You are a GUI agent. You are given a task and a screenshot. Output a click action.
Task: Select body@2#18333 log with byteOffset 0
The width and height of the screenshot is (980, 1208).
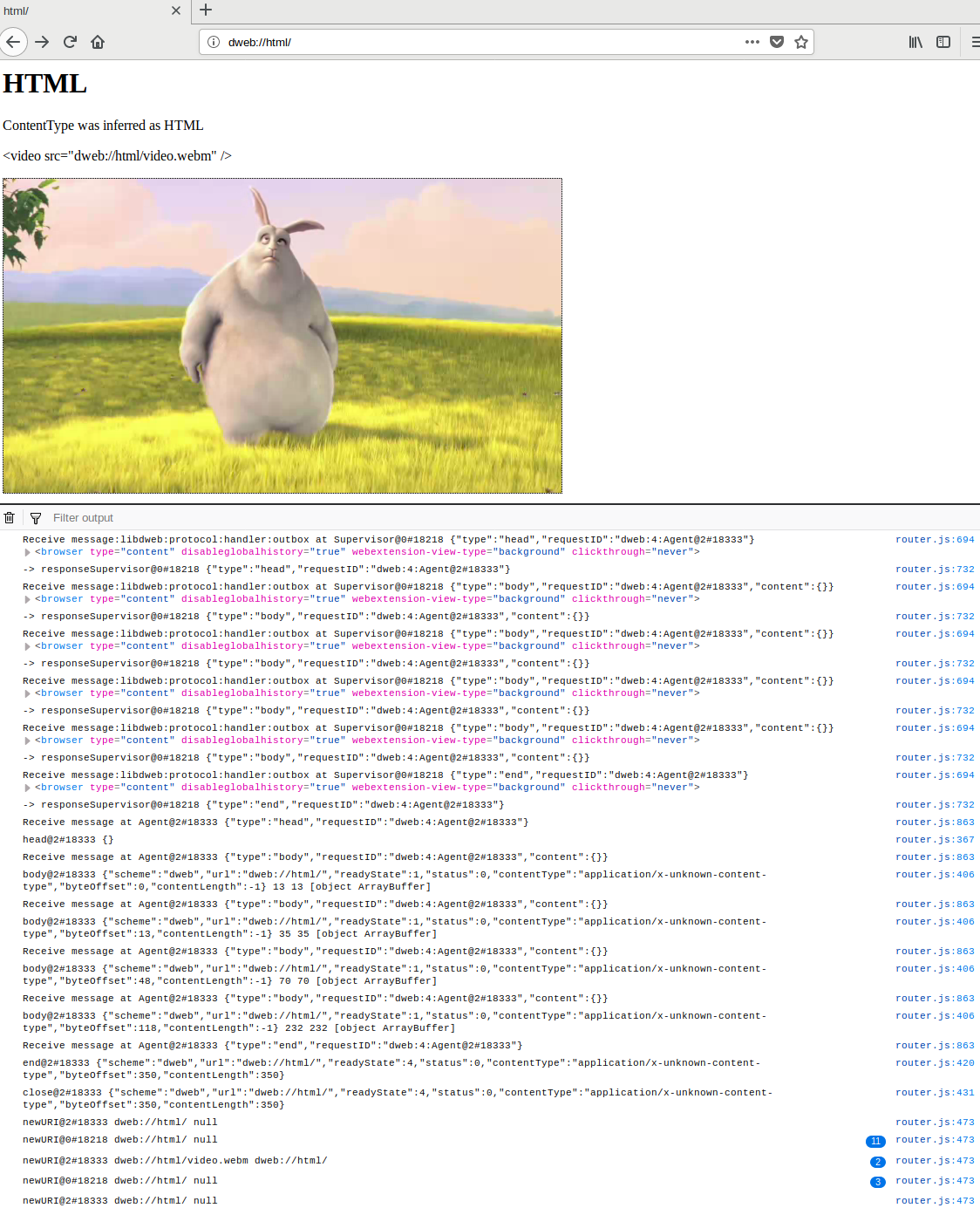pyautogui.click(x=395, y=881)
